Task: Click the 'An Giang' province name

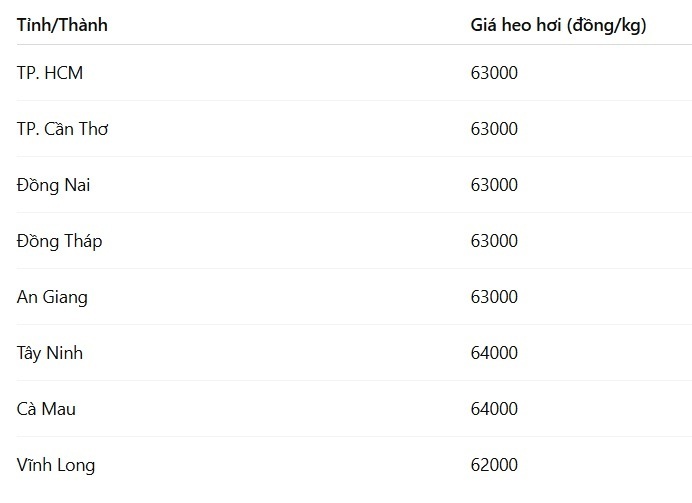Action: pyautogui.click(x=52, y=297)
